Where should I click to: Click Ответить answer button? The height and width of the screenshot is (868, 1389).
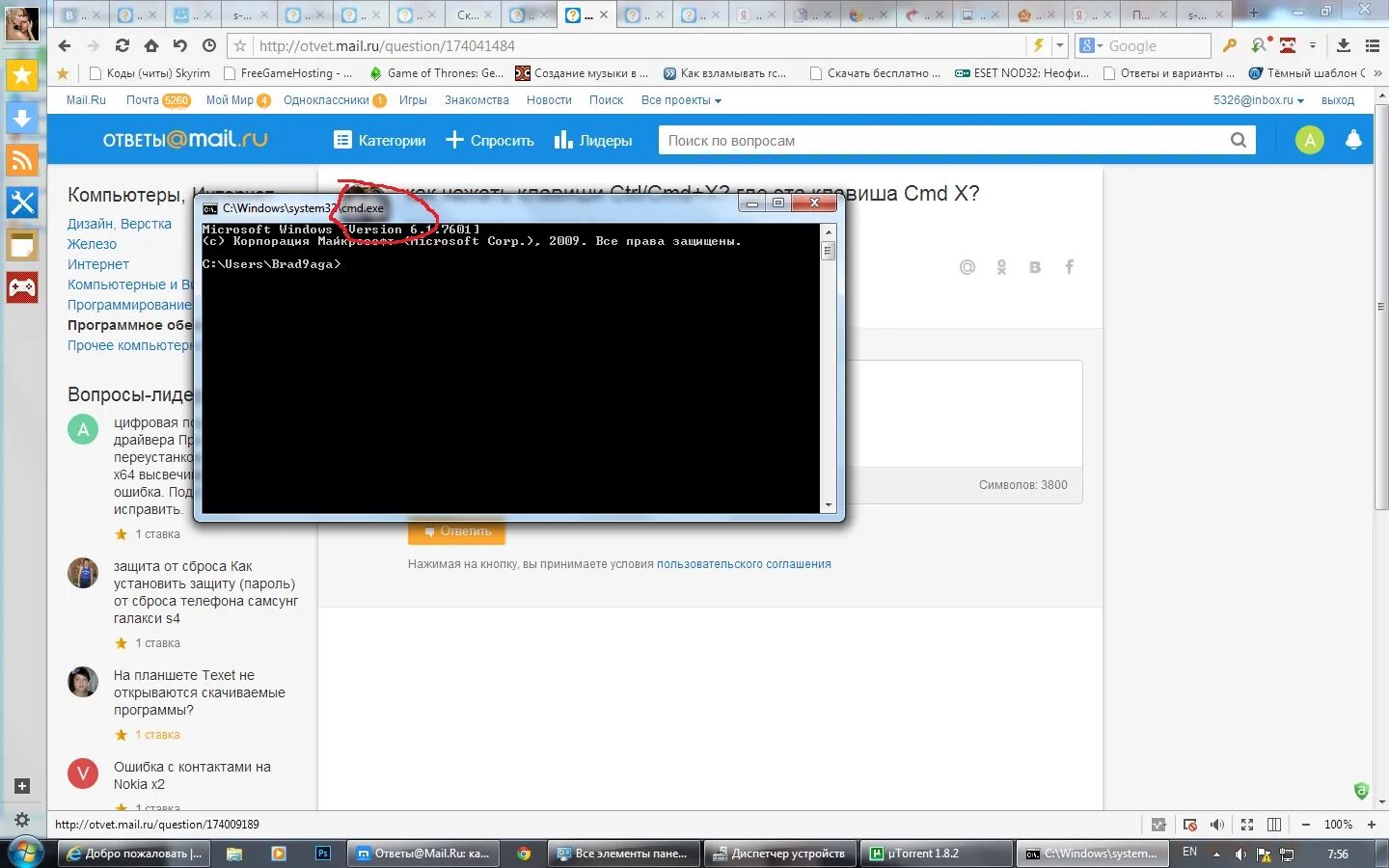[x=456, y=531]
